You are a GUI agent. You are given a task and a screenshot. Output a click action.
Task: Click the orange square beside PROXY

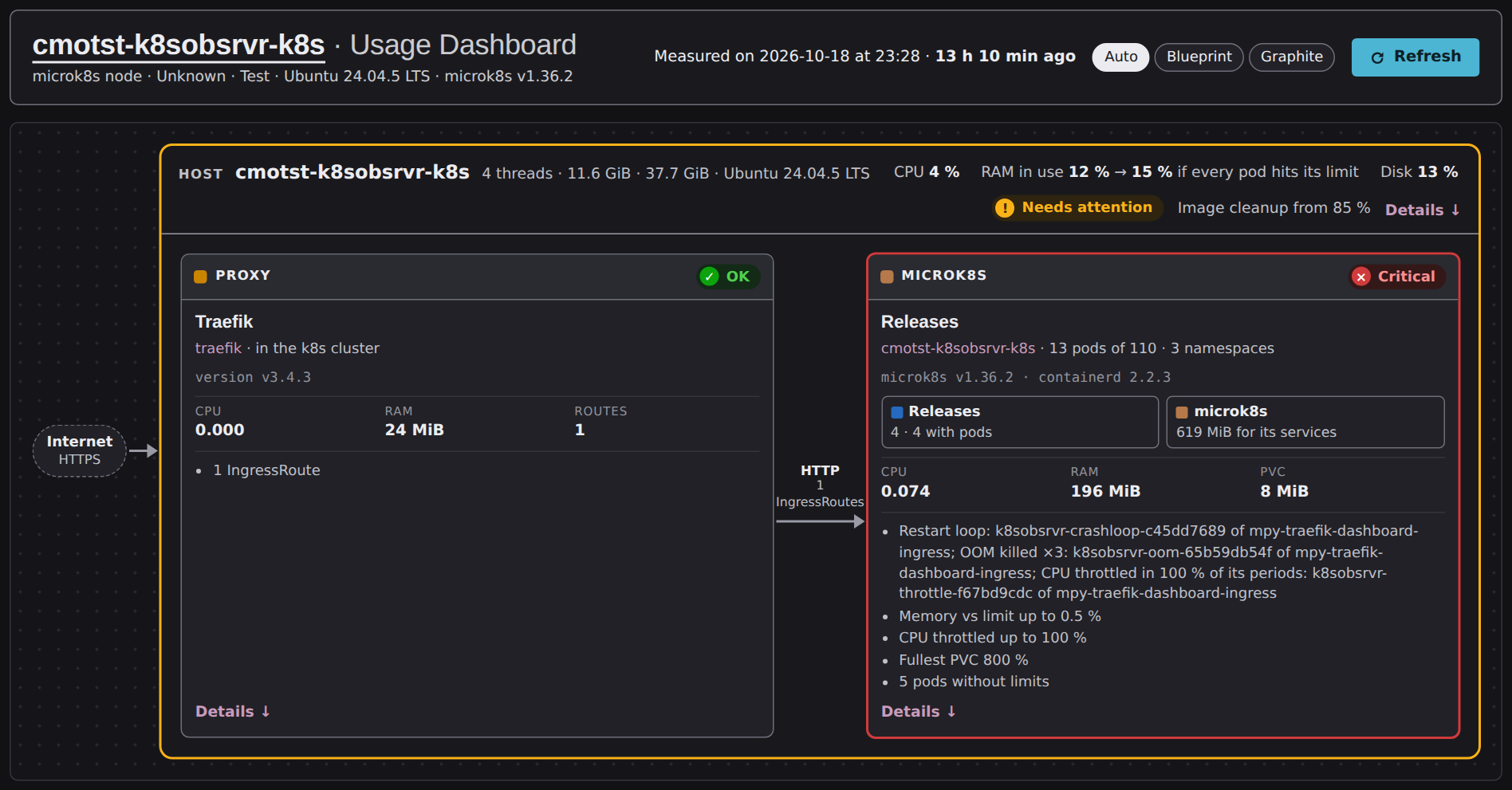[200, 276]
